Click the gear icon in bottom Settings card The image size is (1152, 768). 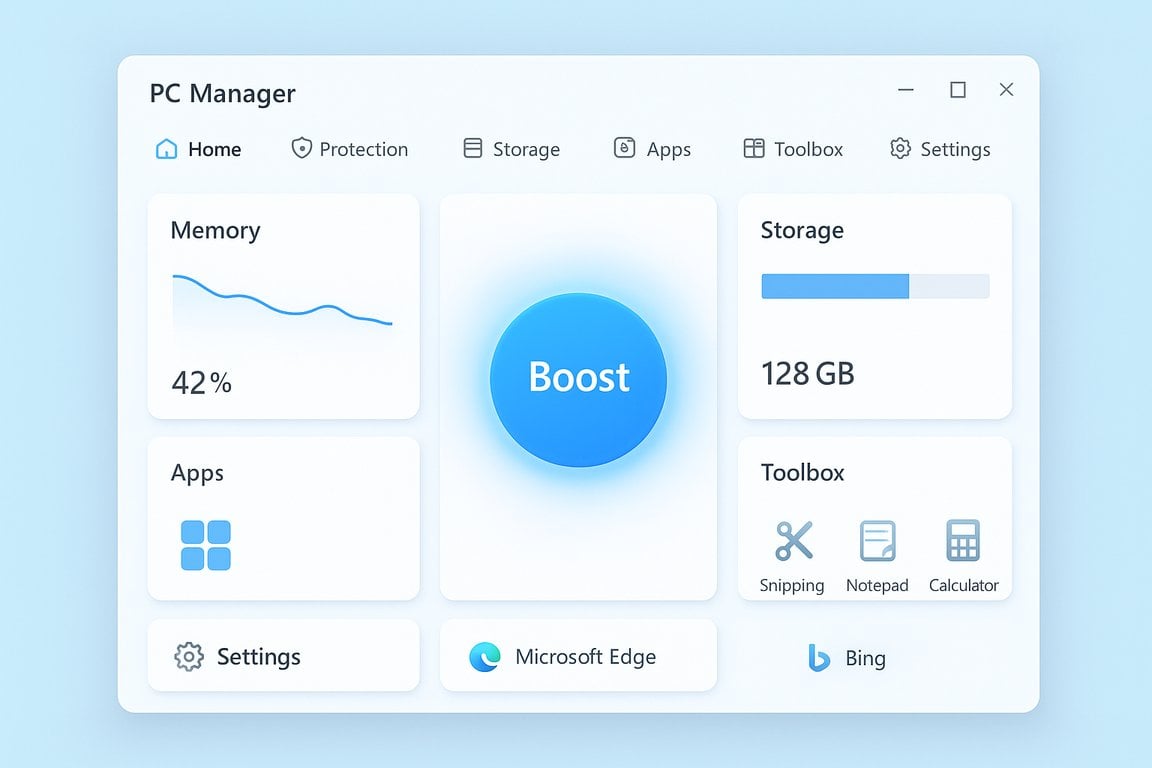pyautogui.click(x=189, y=656)
